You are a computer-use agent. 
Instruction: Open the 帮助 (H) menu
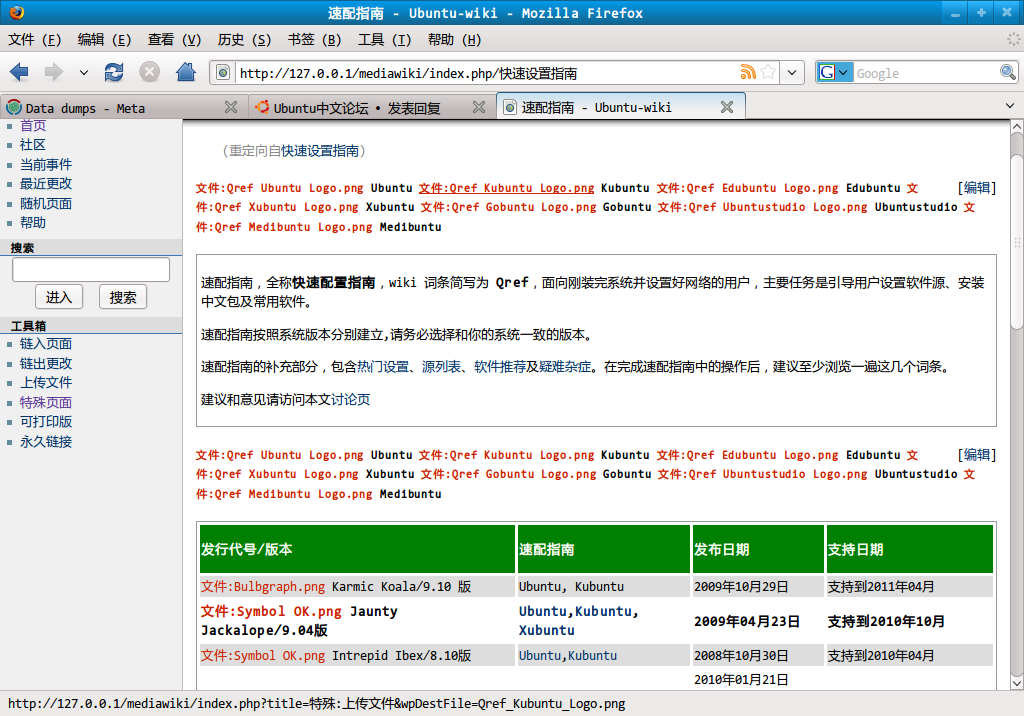click(455, 40)
